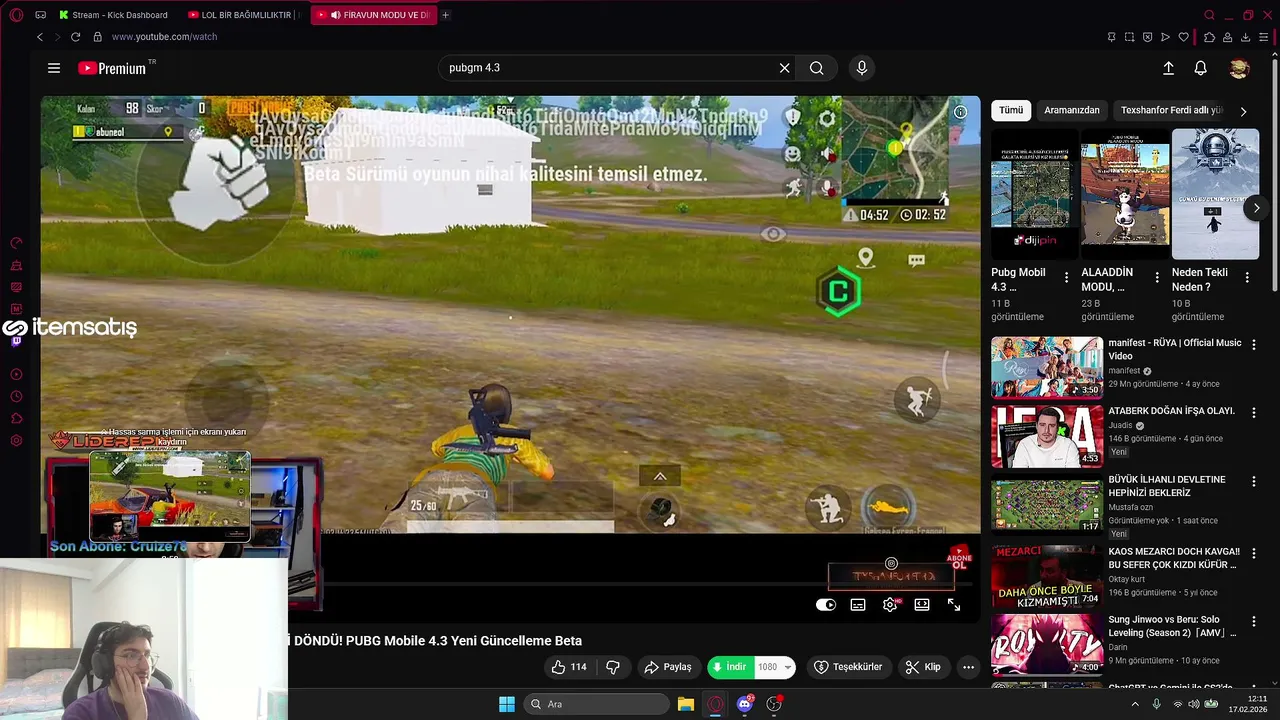1280x720 pixels.
Task: Open the Opera GX main menu logo
Action: pyautogui.click(x=16, y=15)
